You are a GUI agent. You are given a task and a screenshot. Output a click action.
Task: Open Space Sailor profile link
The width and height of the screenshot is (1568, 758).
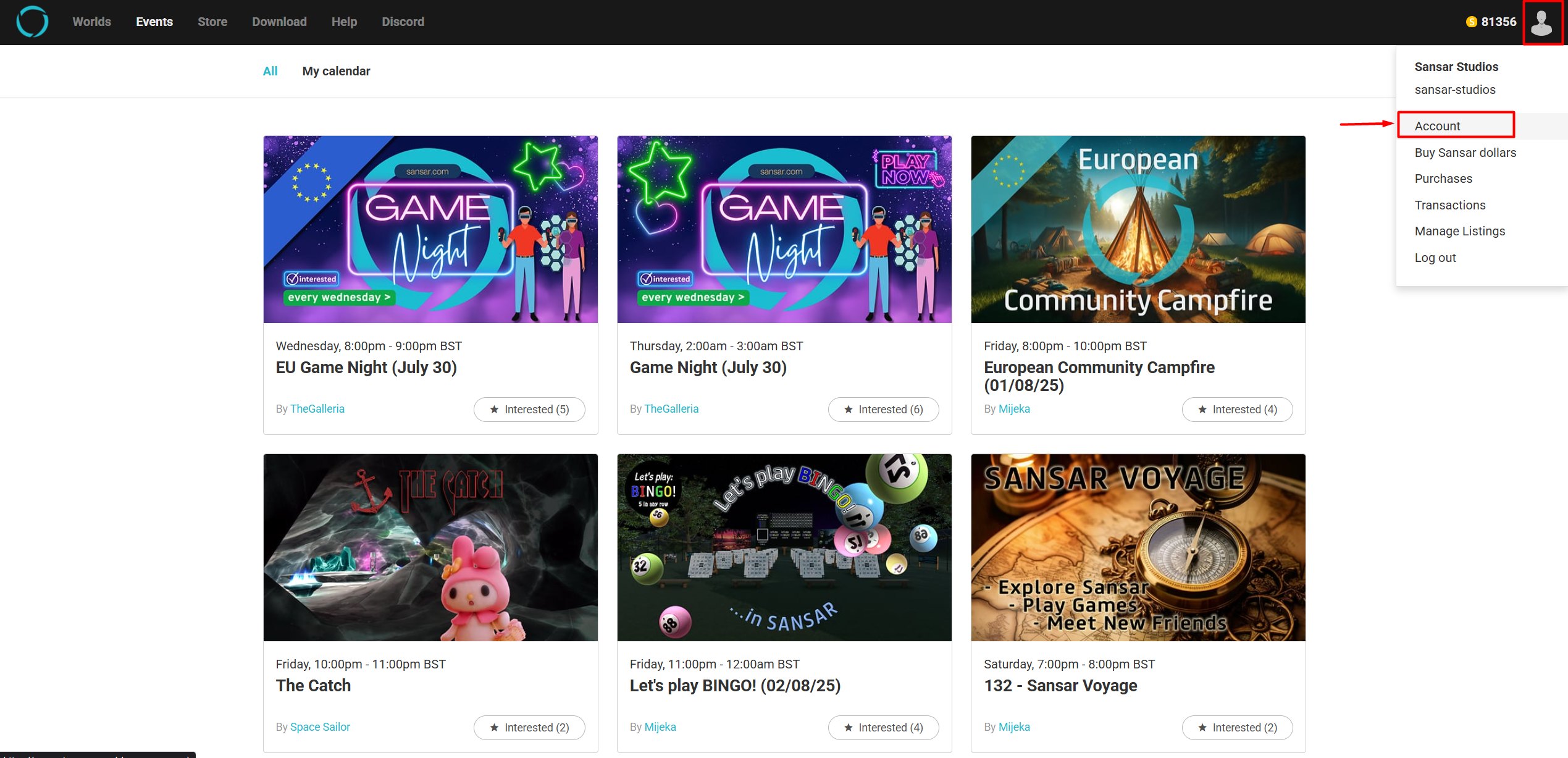320,727
